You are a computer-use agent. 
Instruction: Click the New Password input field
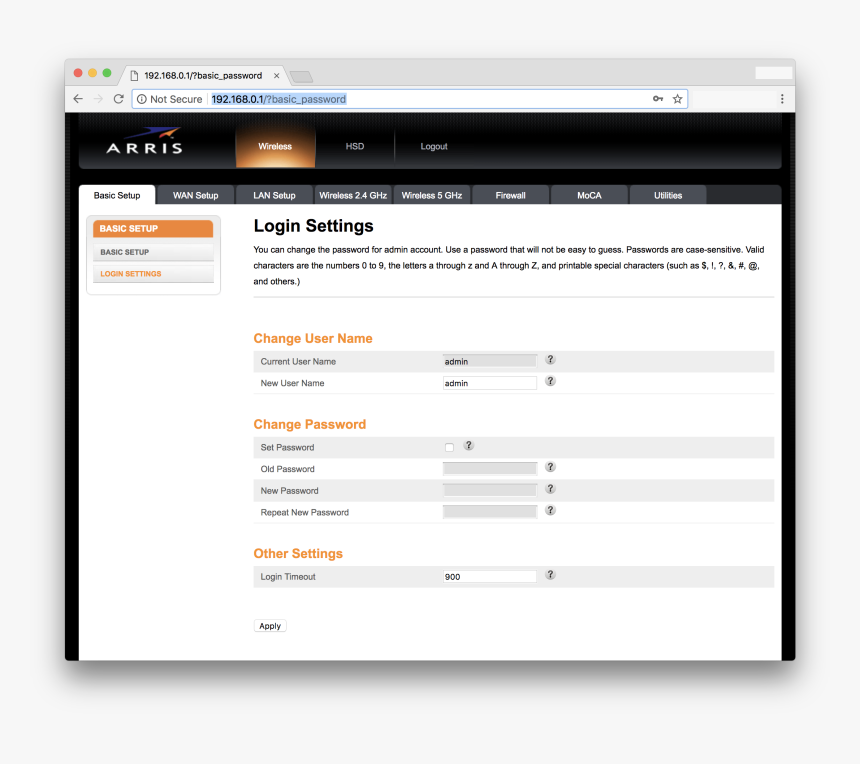[490, 490]
